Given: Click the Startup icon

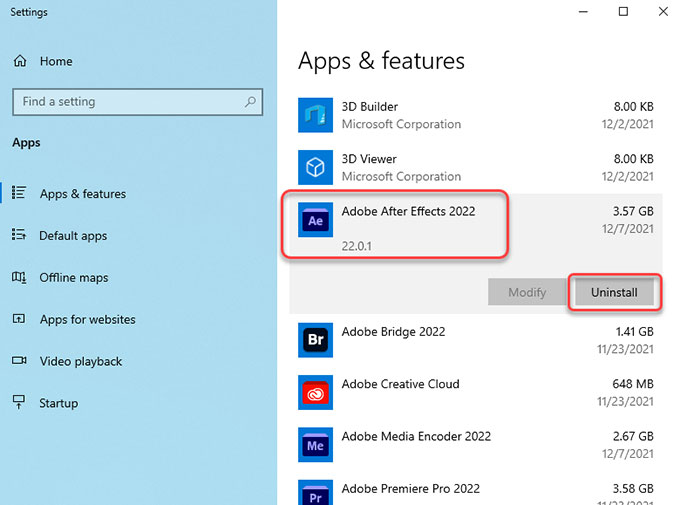Looking at the screenshot, I should click(19, 402).
